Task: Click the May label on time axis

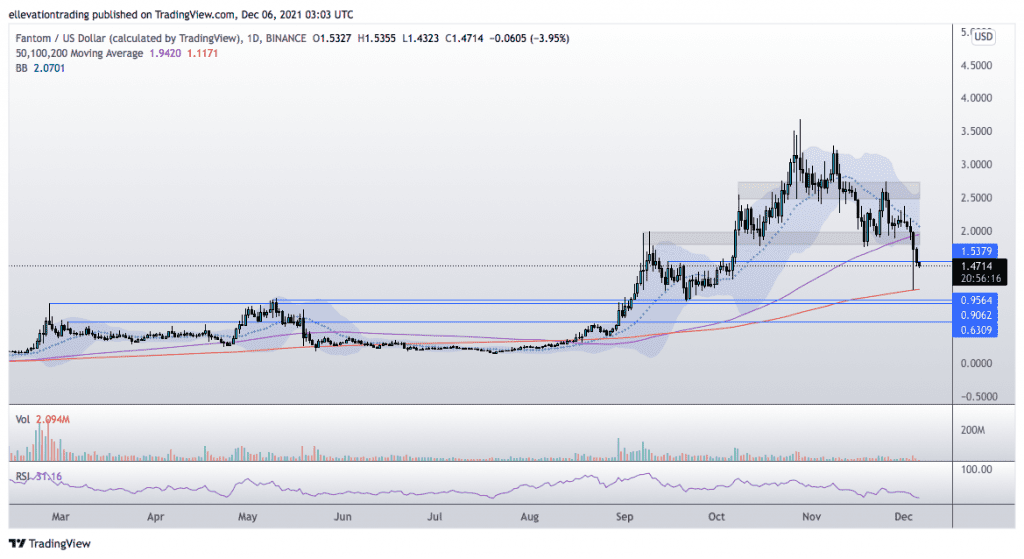Action: point(248,517)
